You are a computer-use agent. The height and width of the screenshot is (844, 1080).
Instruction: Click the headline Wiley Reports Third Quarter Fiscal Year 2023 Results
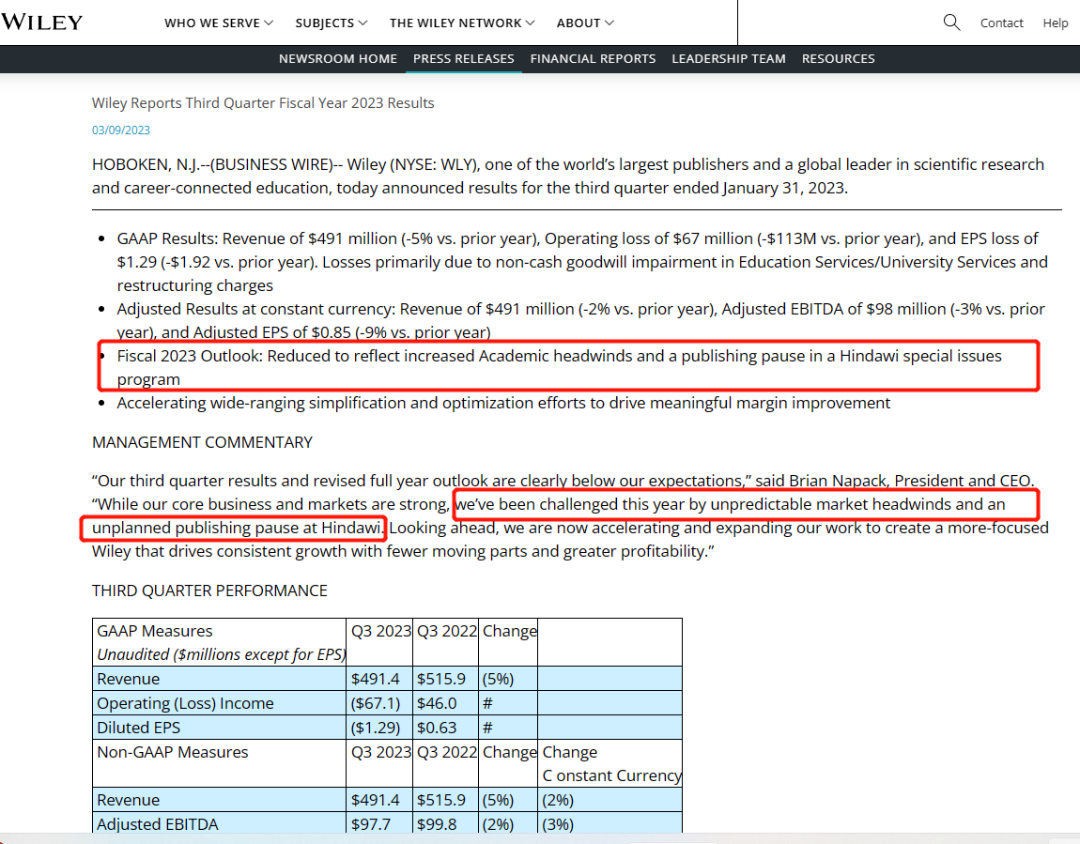[263, 103]
